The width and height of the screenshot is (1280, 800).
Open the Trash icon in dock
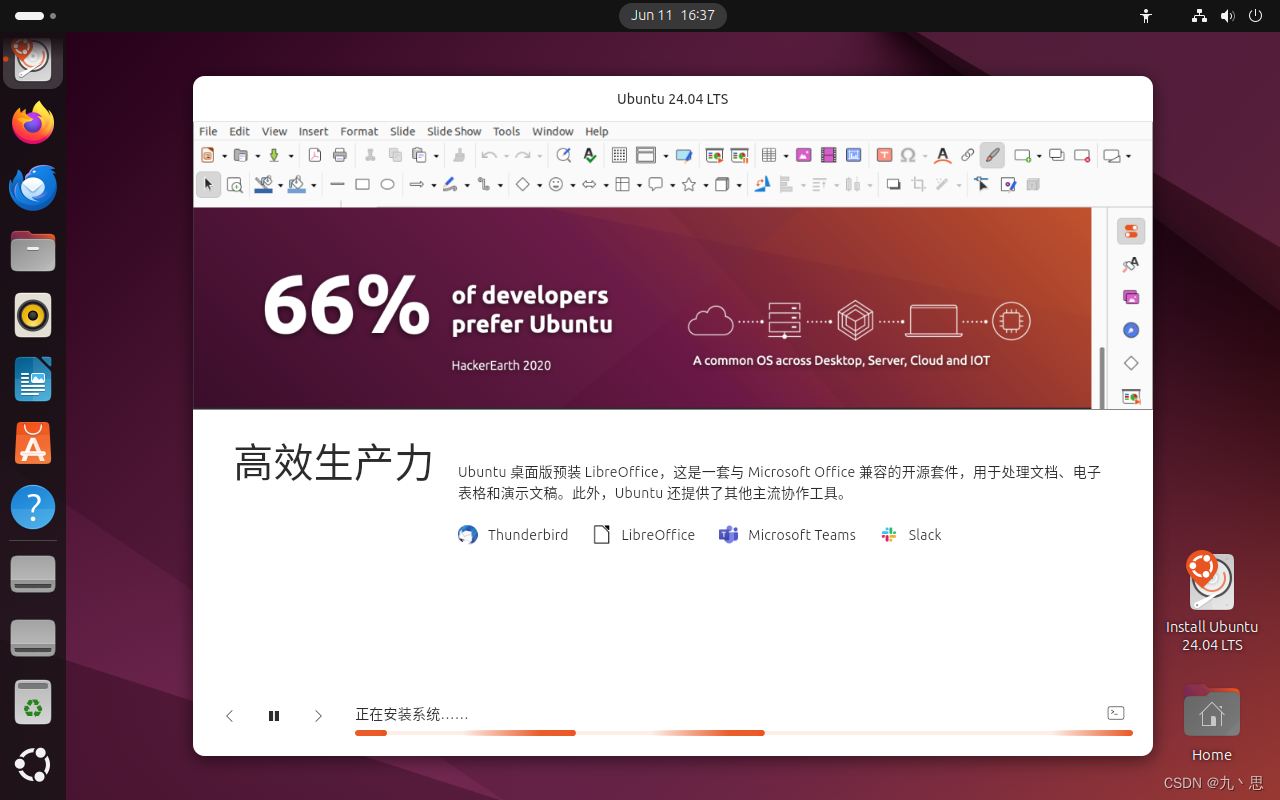33,701
